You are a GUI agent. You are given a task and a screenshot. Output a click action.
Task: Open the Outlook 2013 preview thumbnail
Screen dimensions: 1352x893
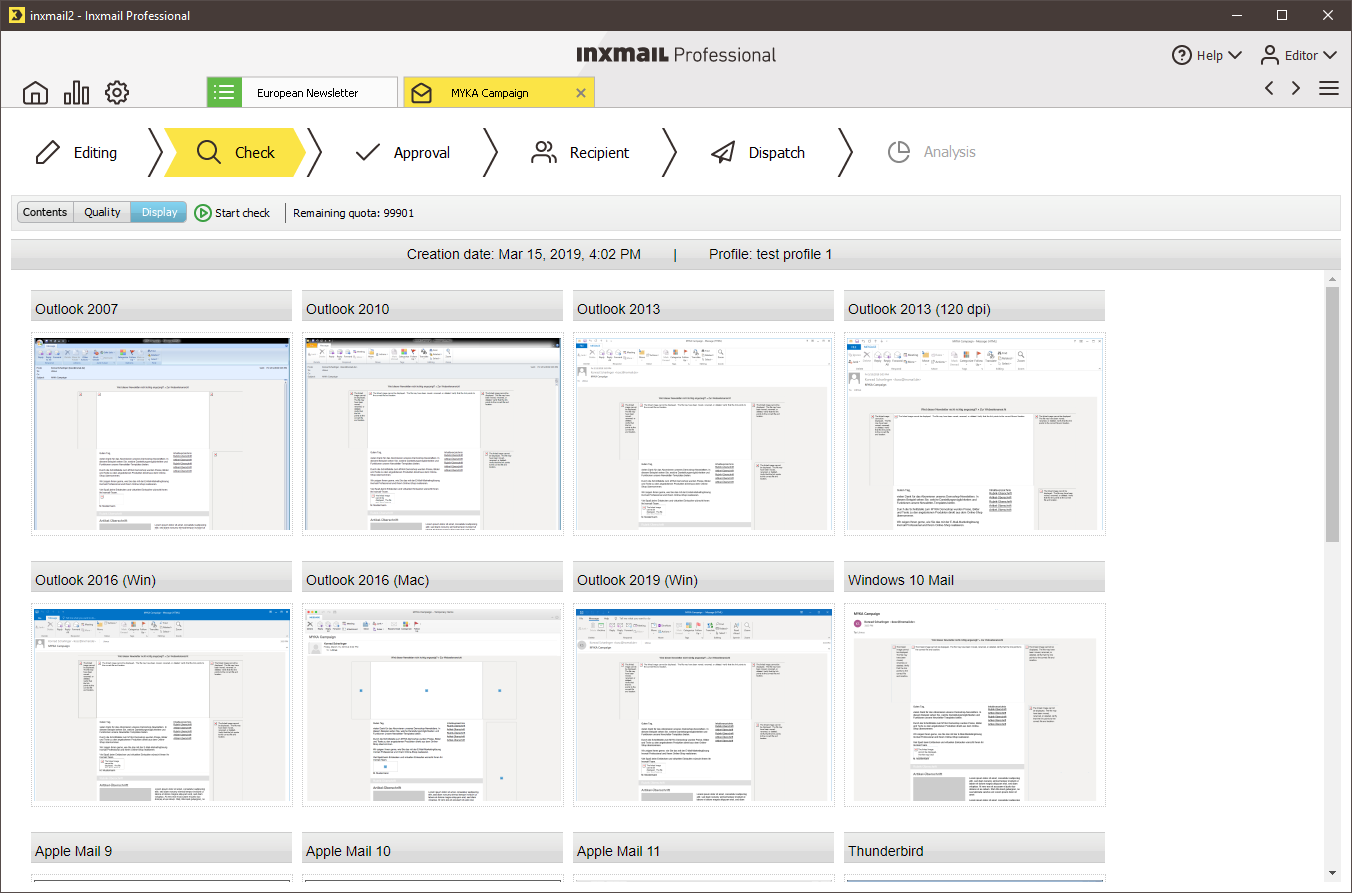pyautogui.click(x=704, y=433)
